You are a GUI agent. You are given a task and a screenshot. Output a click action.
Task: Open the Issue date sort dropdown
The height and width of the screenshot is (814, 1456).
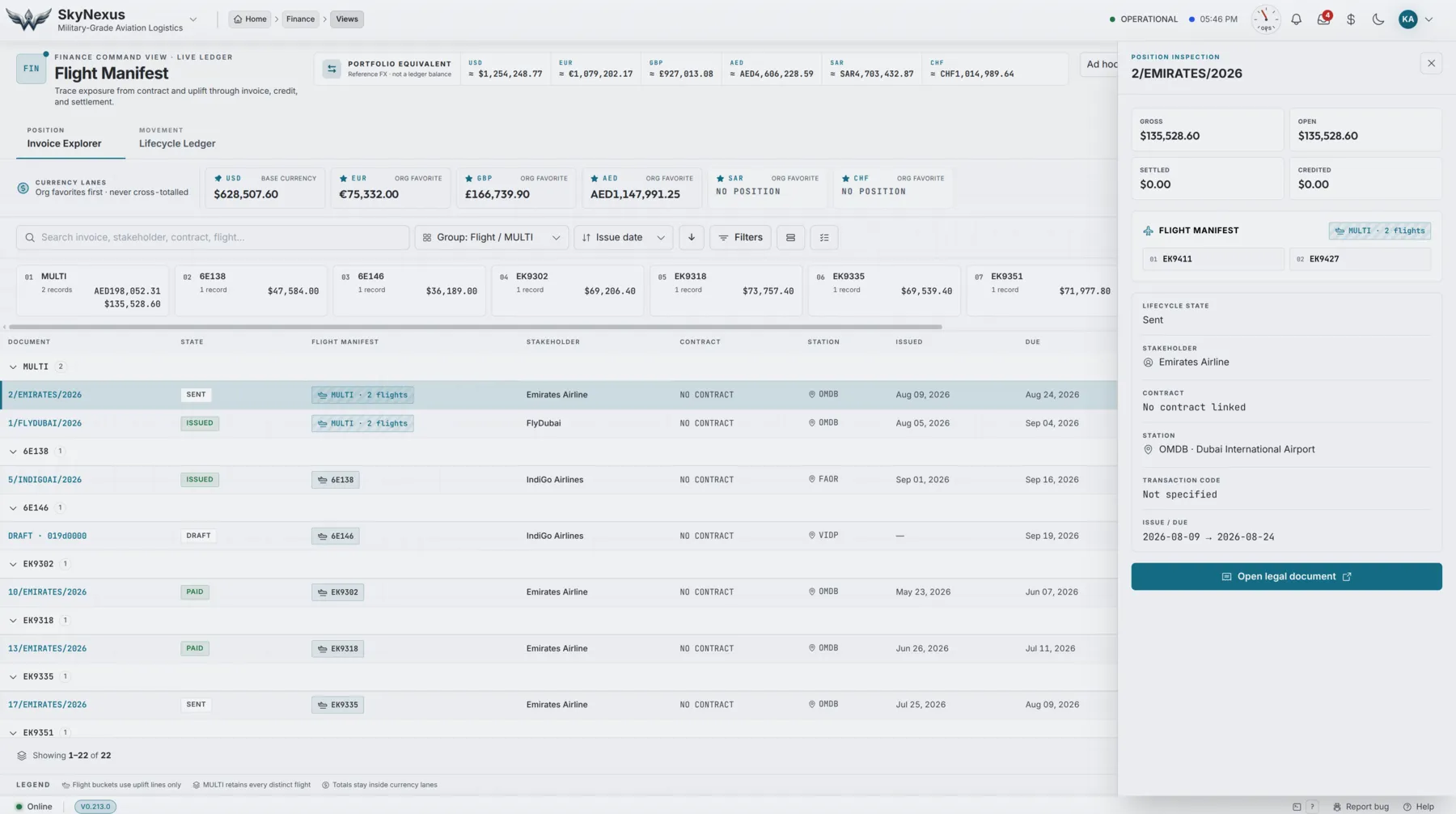(623, 238)
